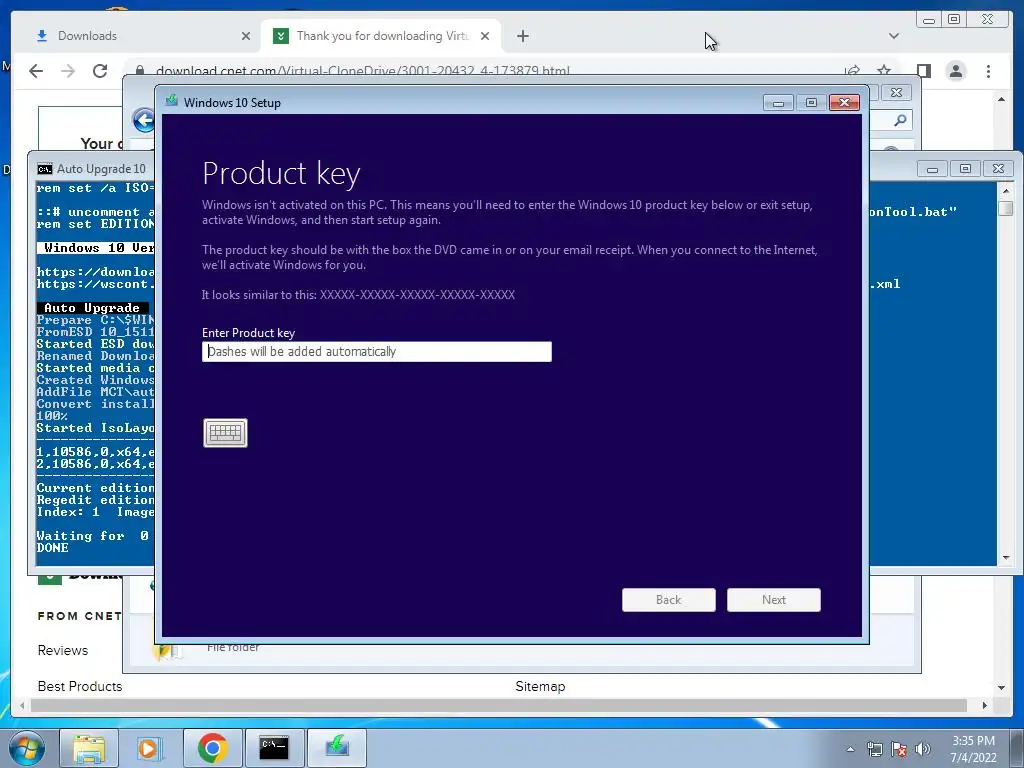Switch to command prompt in taskbar

(x=274, y=748)
